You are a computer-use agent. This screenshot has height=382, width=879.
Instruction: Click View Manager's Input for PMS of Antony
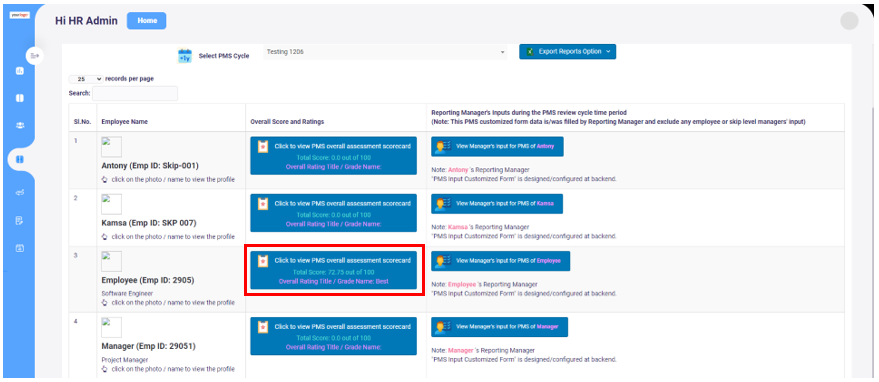pyautogui.click(x=497, y=146)
